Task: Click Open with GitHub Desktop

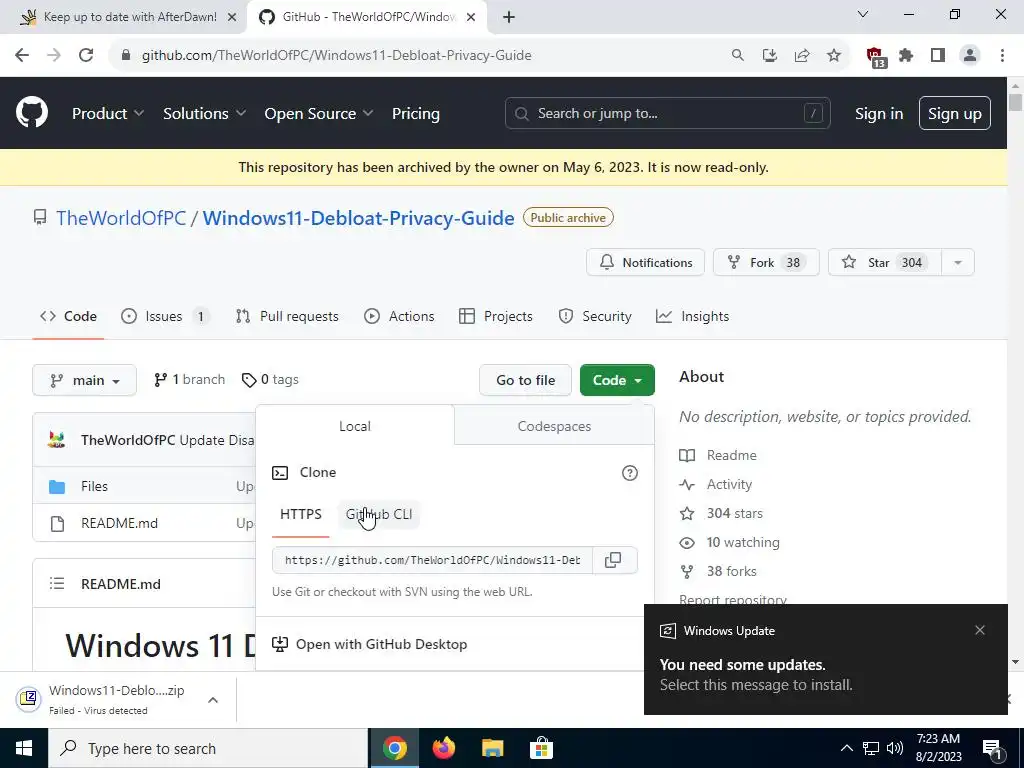Action: (370, 644)
